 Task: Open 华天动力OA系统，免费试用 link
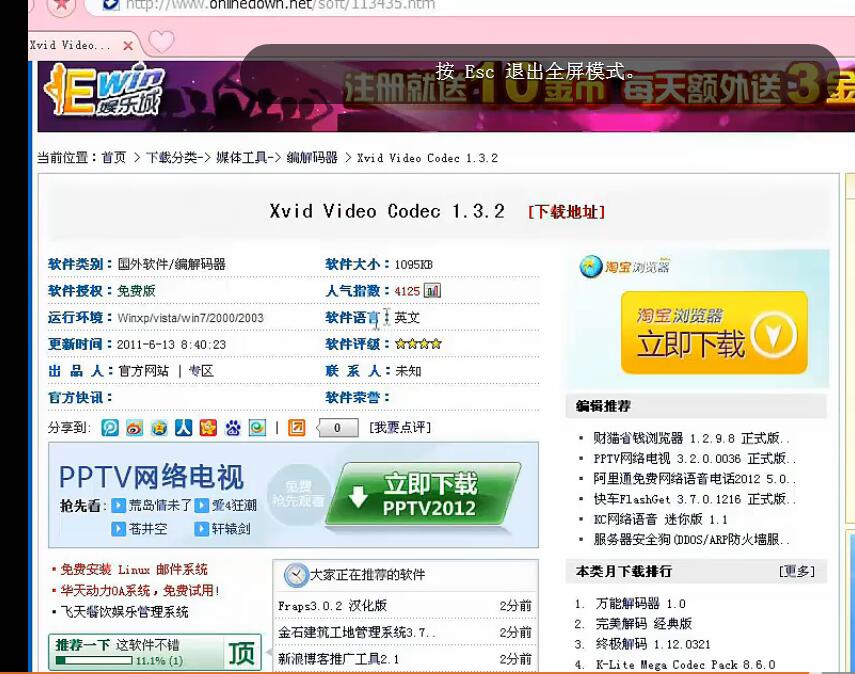(x=140, y=591)
